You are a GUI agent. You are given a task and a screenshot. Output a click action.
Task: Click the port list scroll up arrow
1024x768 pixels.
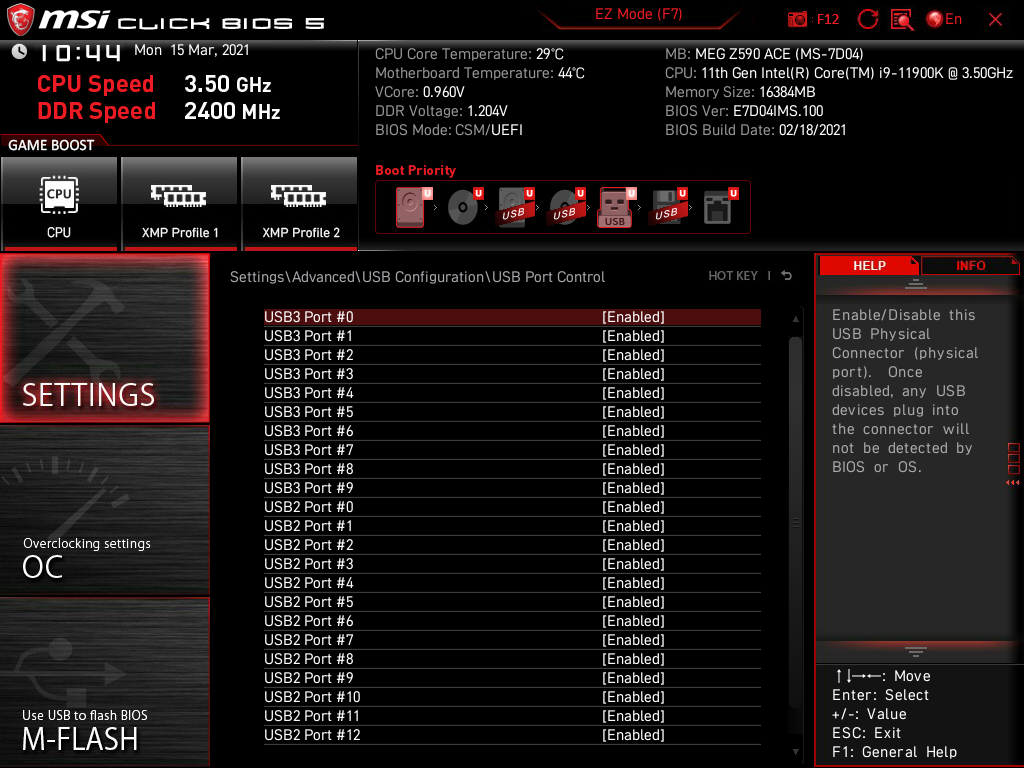[x=795, y=319]
